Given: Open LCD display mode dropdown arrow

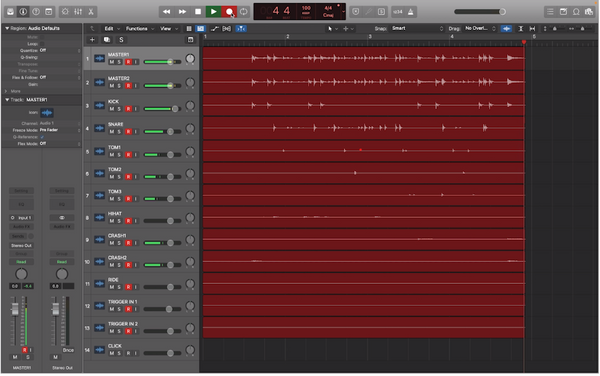Looking at the screenshot, I should [343, 12].
